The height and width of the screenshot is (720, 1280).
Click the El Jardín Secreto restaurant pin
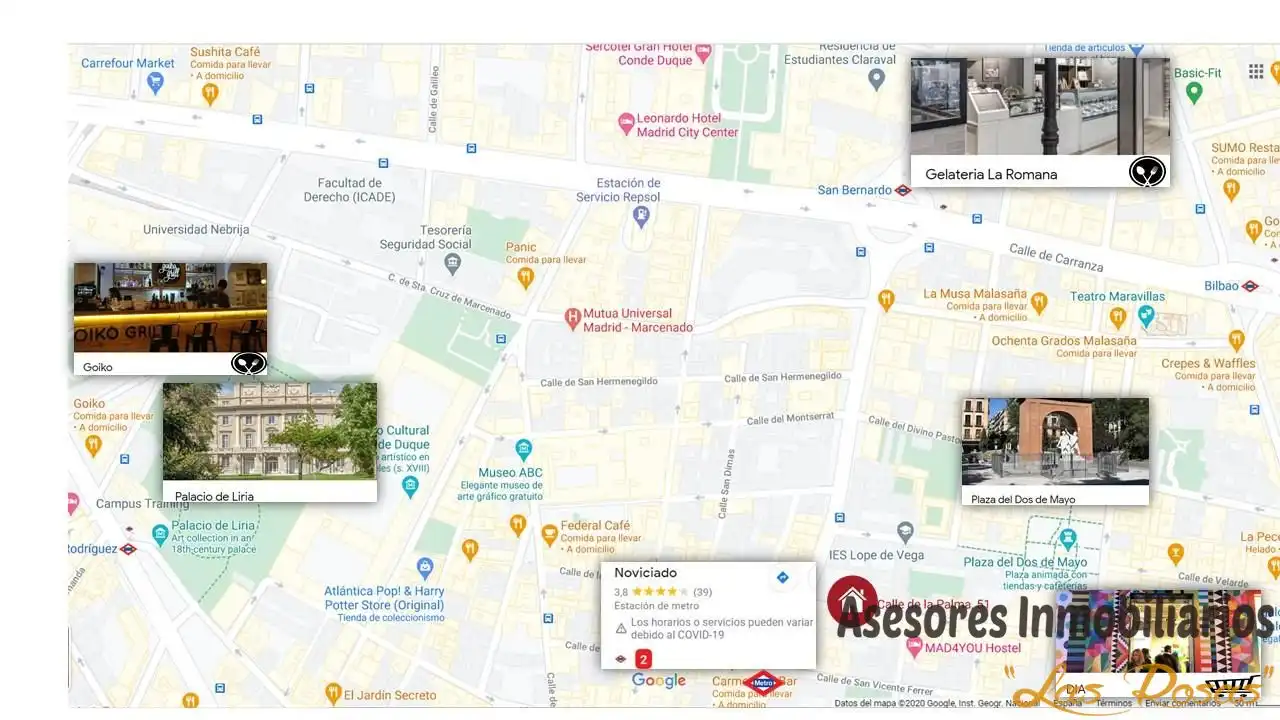click(331, 694)
